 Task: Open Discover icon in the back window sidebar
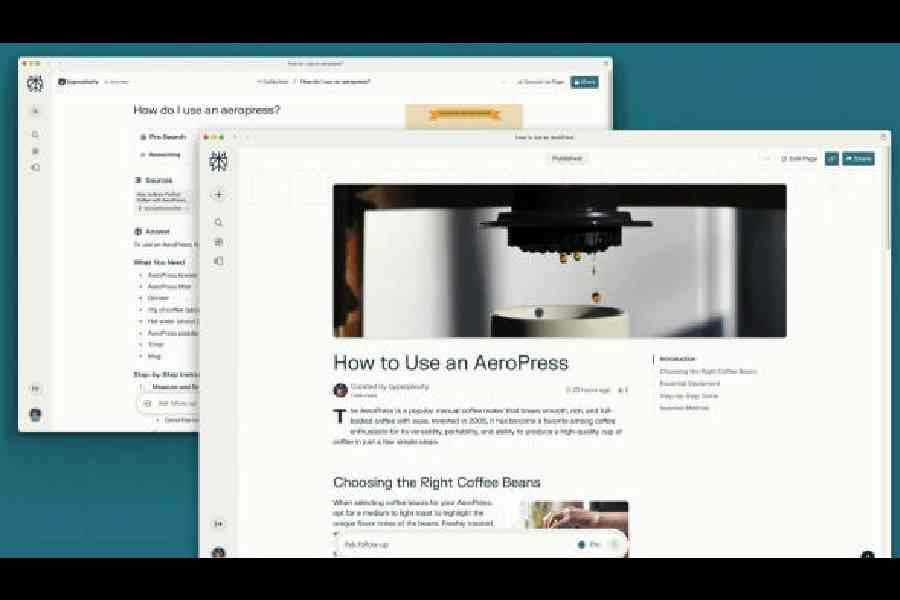tap(36, 151)
